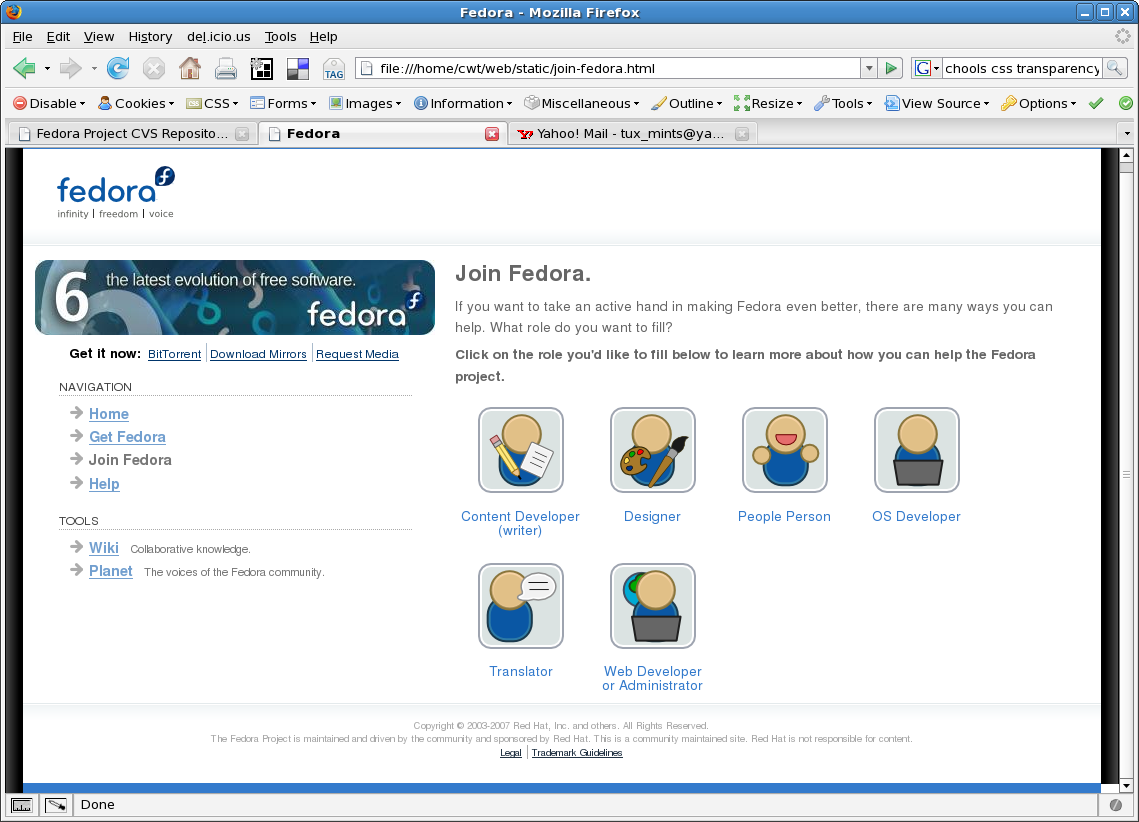Image resolution: width=1139 pixels, height=822 pixels.
Task: Open the Outline dropdown menu
Action: tap(687, 103)
